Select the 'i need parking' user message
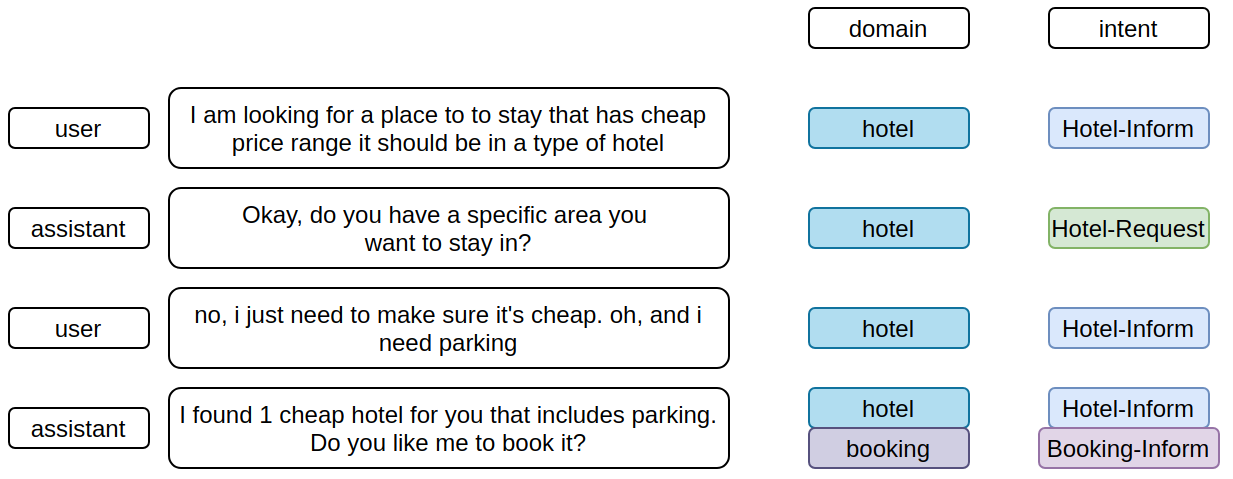The height and width of the screenshot is (479, 1233). (x=448, y=328)
